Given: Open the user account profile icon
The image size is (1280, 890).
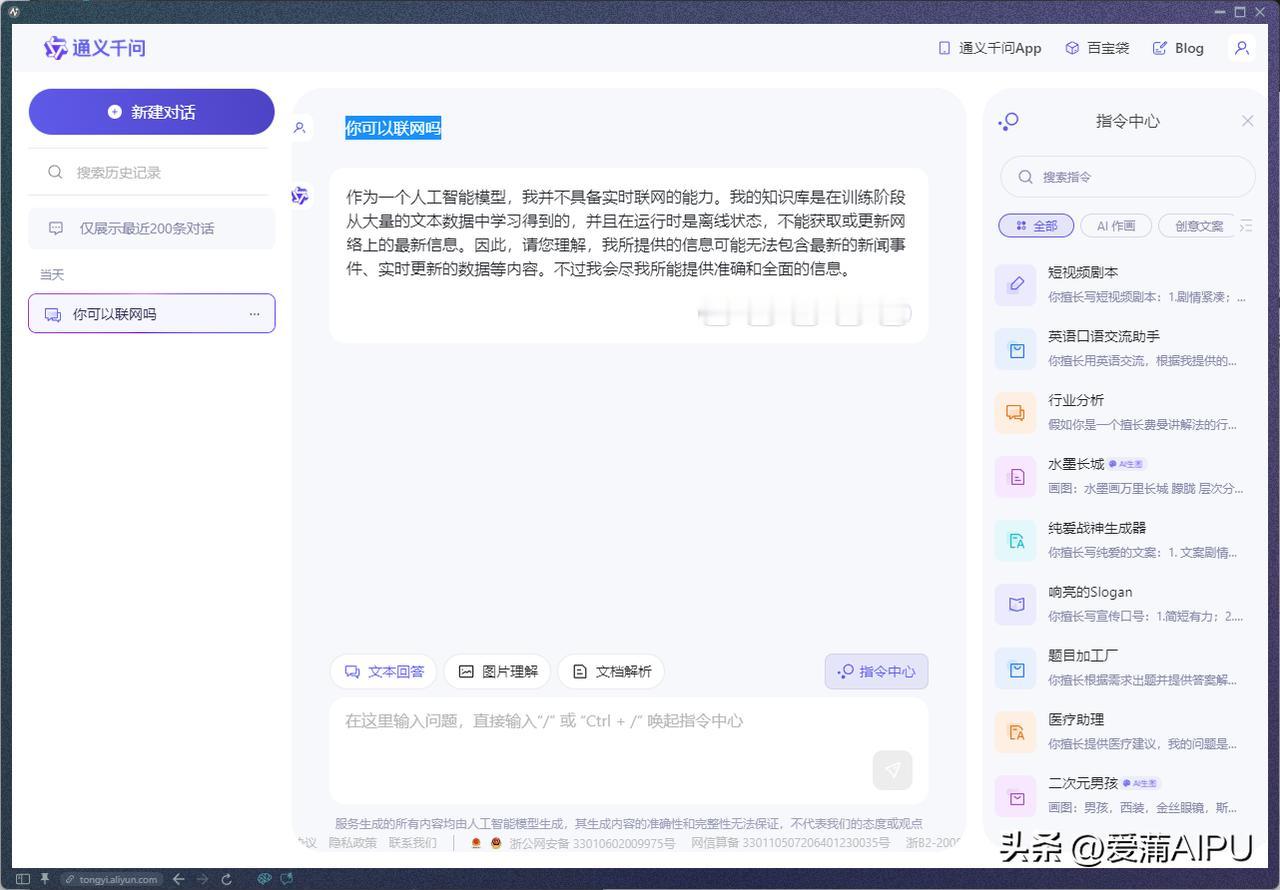Looking at the screenshot, I should (x=1242, y=48).
